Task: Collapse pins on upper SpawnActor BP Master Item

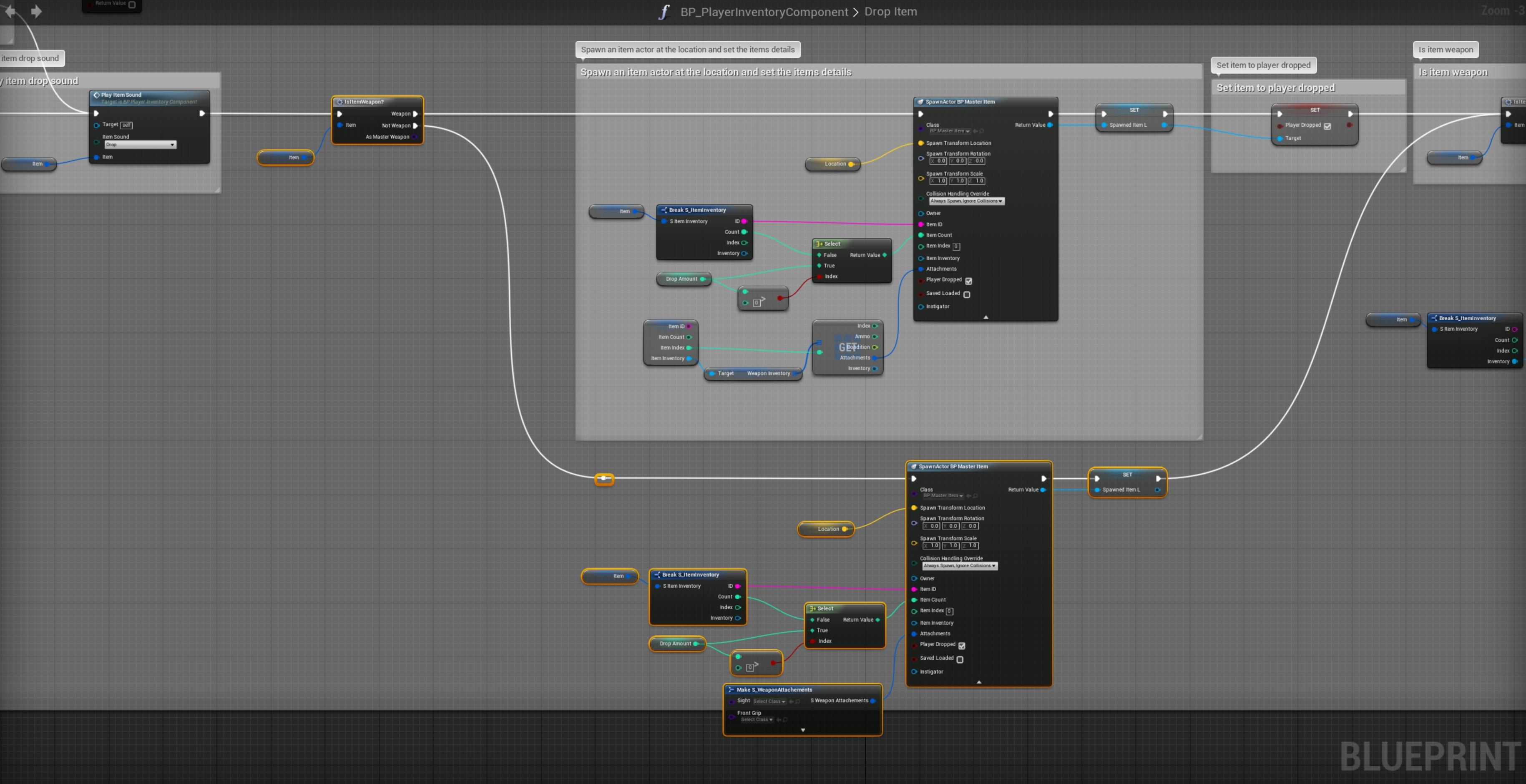Action: pos(986,317)
